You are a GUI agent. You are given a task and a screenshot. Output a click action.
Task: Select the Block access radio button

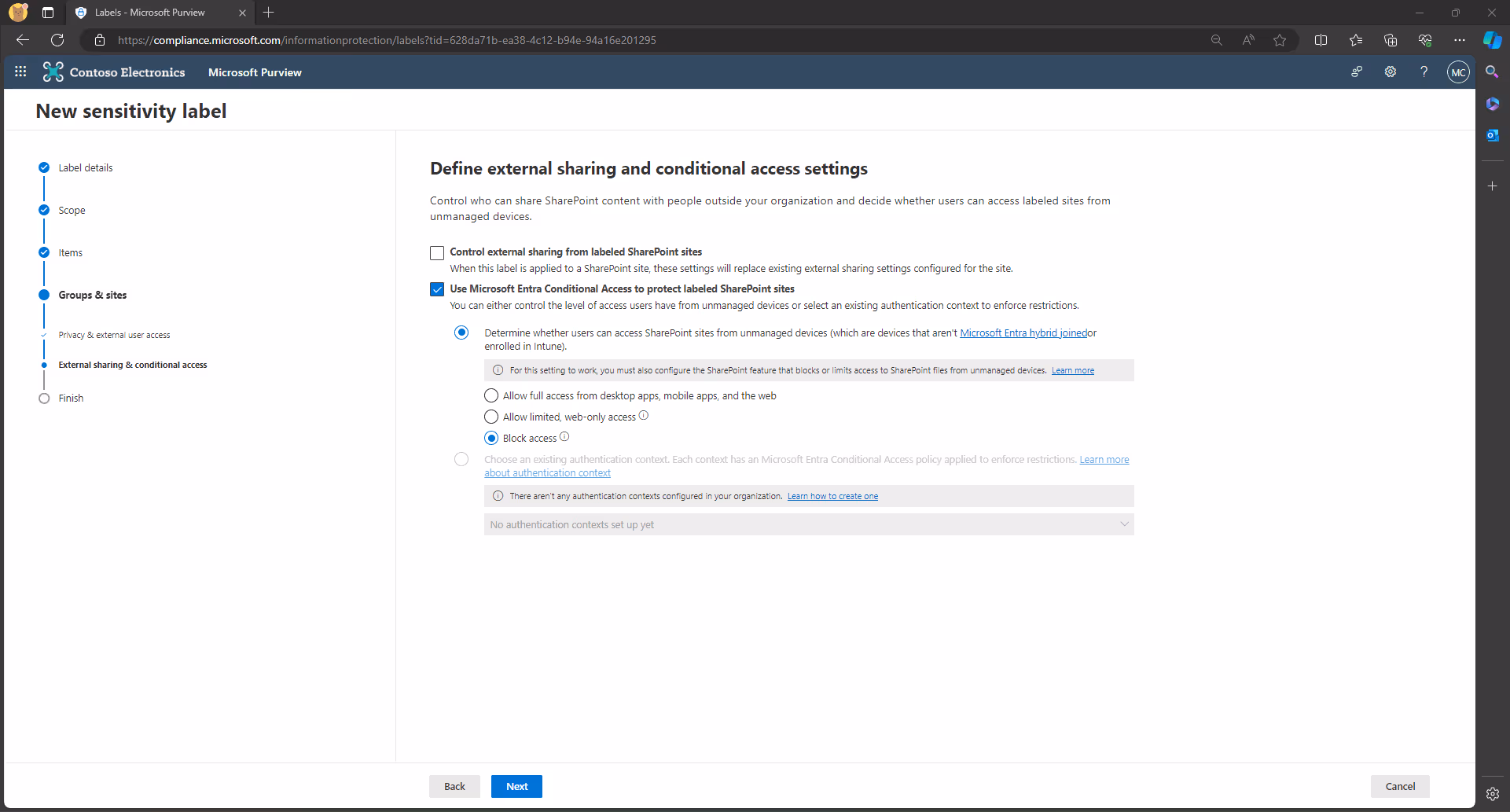point(491,438)
